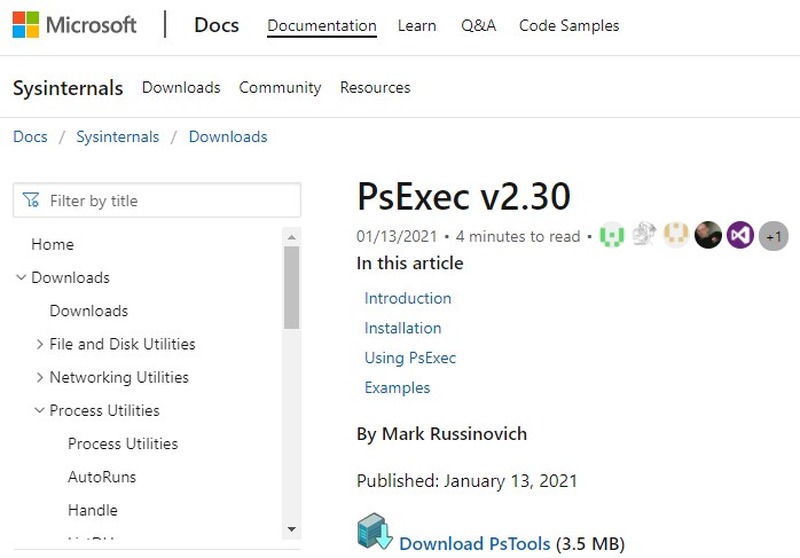Open the Learn tab
Screen dimensions: 800x558
point(415,26)
